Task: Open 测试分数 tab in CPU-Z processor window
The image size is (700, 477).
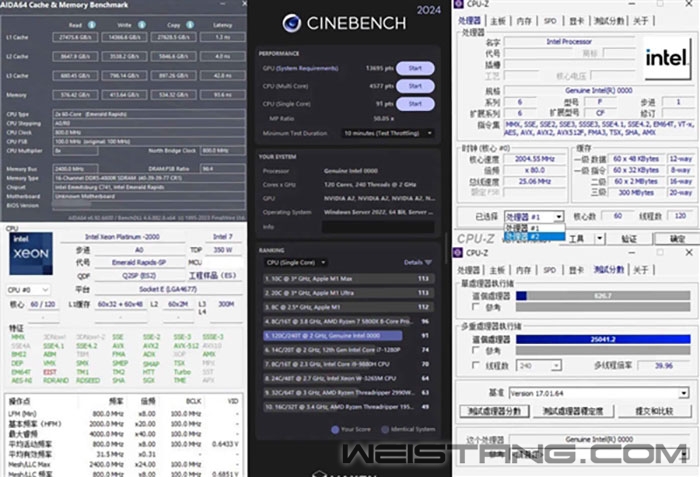Action: [609, 21]
